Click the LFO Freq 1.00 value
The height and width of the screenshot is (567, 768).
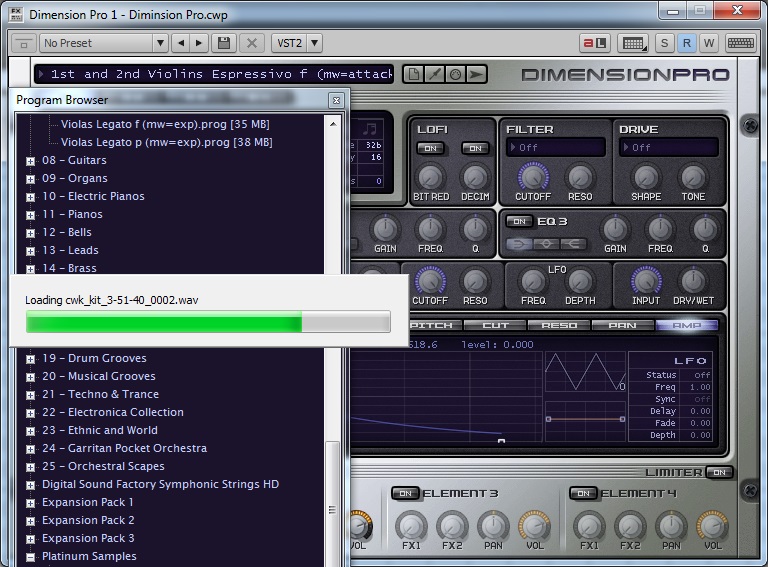[x=700, y=387]
